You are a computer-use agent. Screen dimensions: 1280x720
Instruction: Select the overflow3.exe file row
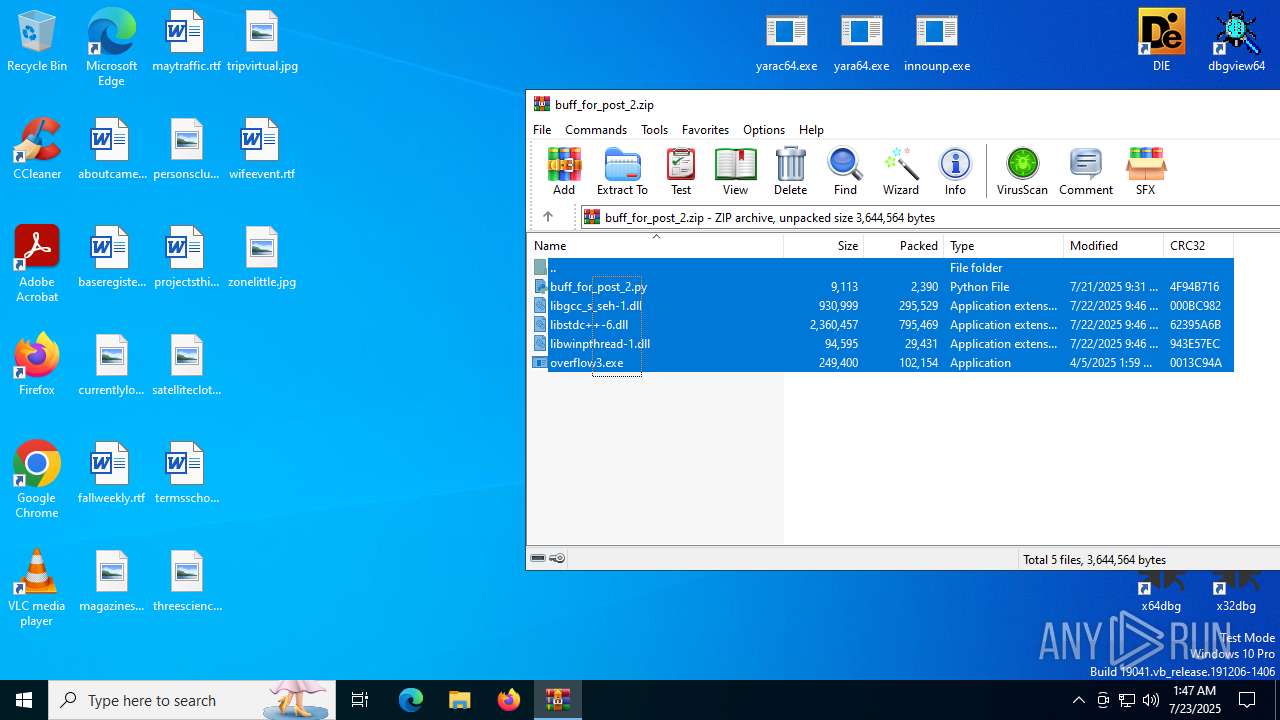(x=881, y=363)
